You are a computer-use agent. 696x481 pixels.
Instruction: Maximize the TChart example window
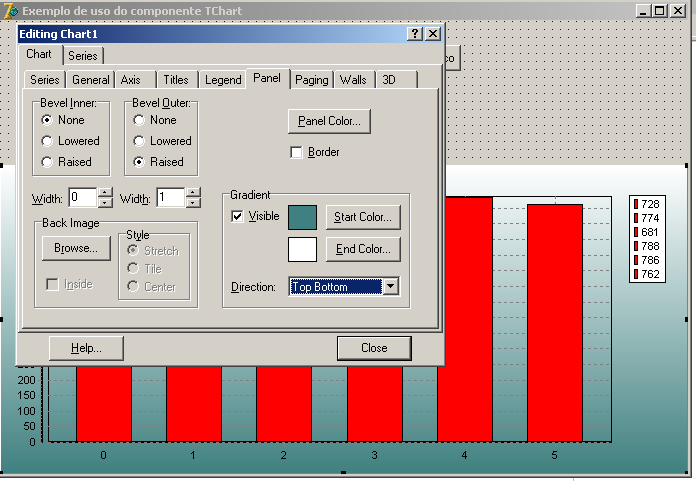tap(660, 11)
